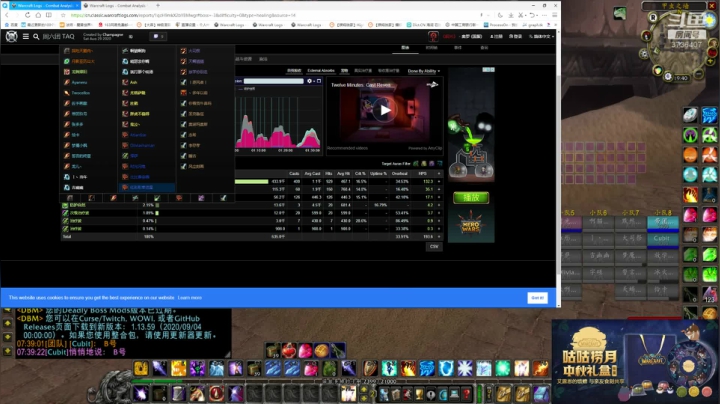Open the chat bubble button in header
The height and width of the screenshot is (404, 720).
pos(158,36)
